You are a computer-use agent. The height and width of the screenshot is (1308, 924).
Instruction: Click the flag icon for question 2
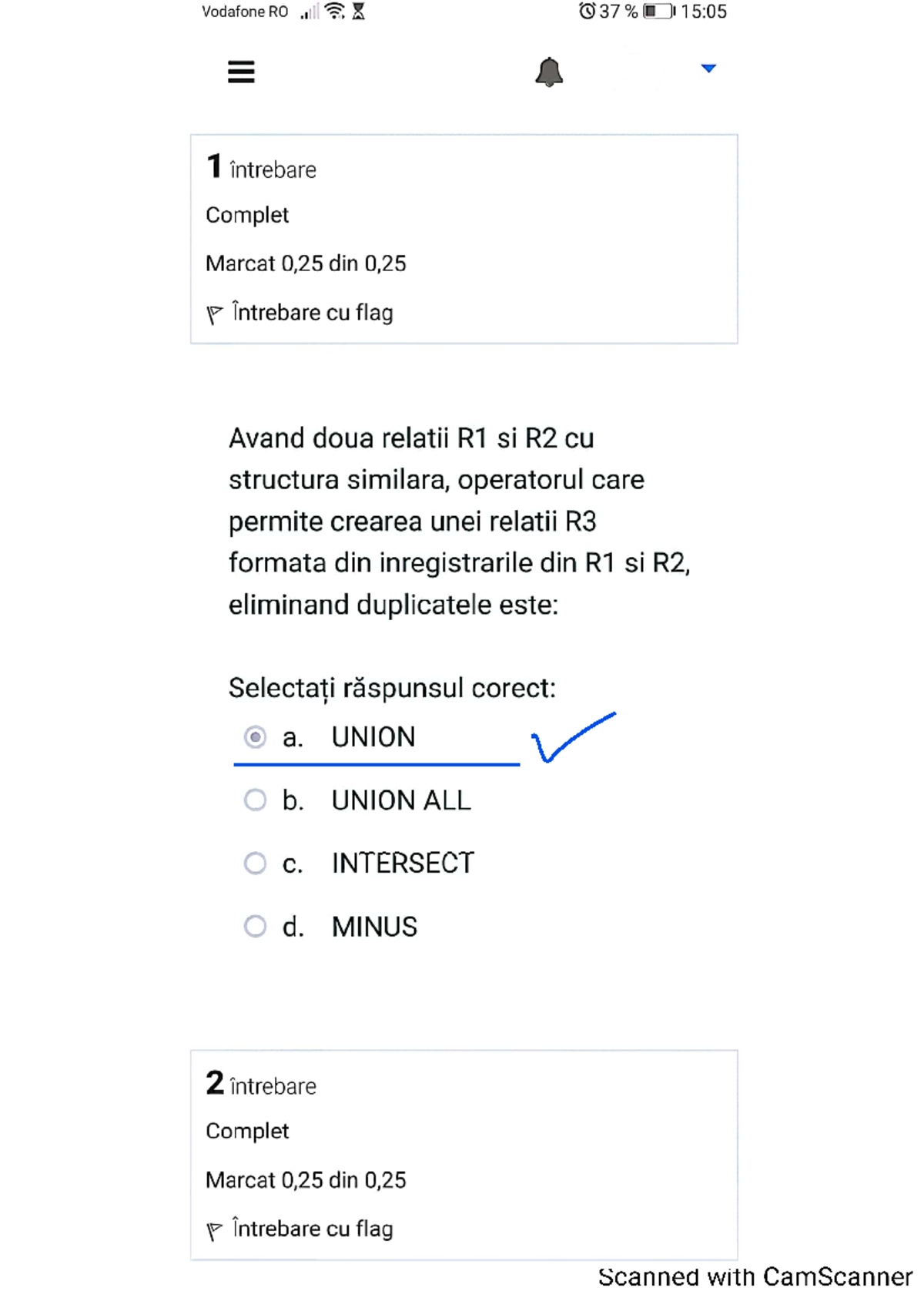[x=214, y=1230]
